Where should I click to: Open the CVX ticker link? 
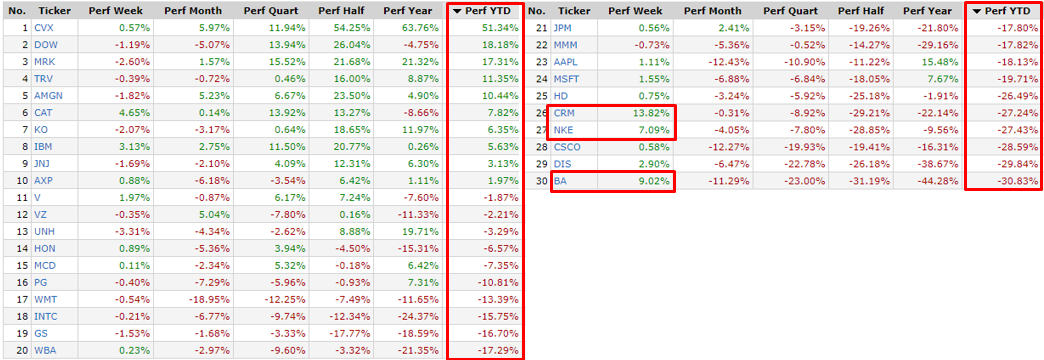(44, 28)
